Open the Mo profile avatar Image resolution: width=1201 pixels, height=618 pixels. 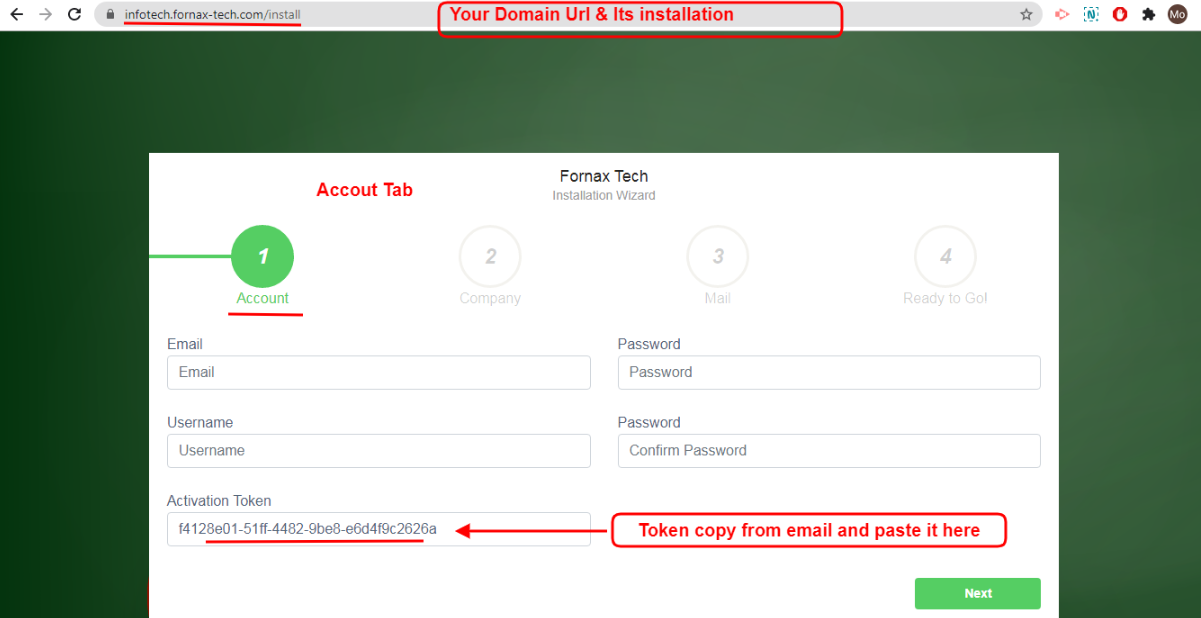1178,15
